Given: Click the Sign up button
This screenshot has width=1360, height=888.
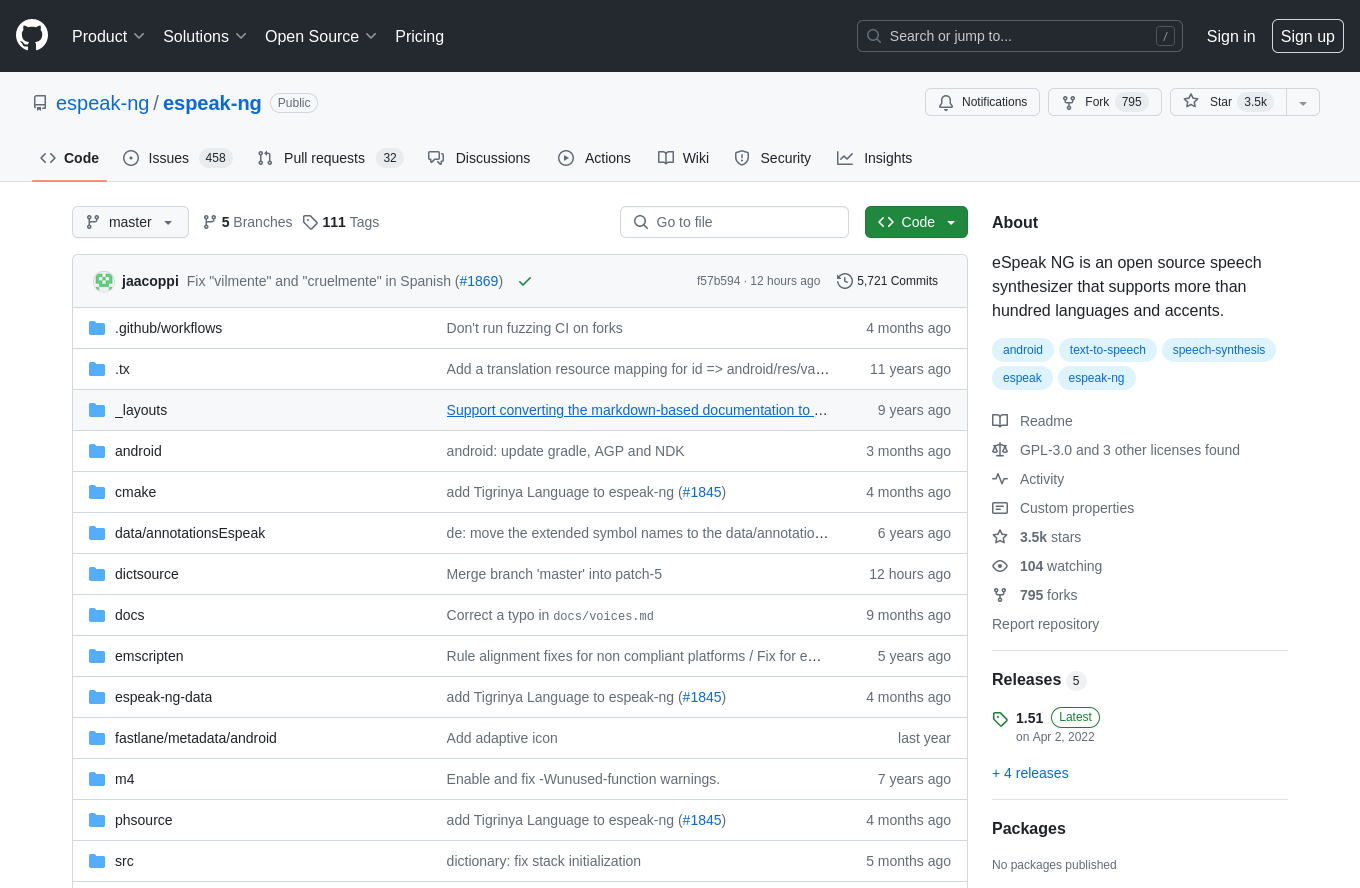Looking at the screenshot, I should (1308, 36).
